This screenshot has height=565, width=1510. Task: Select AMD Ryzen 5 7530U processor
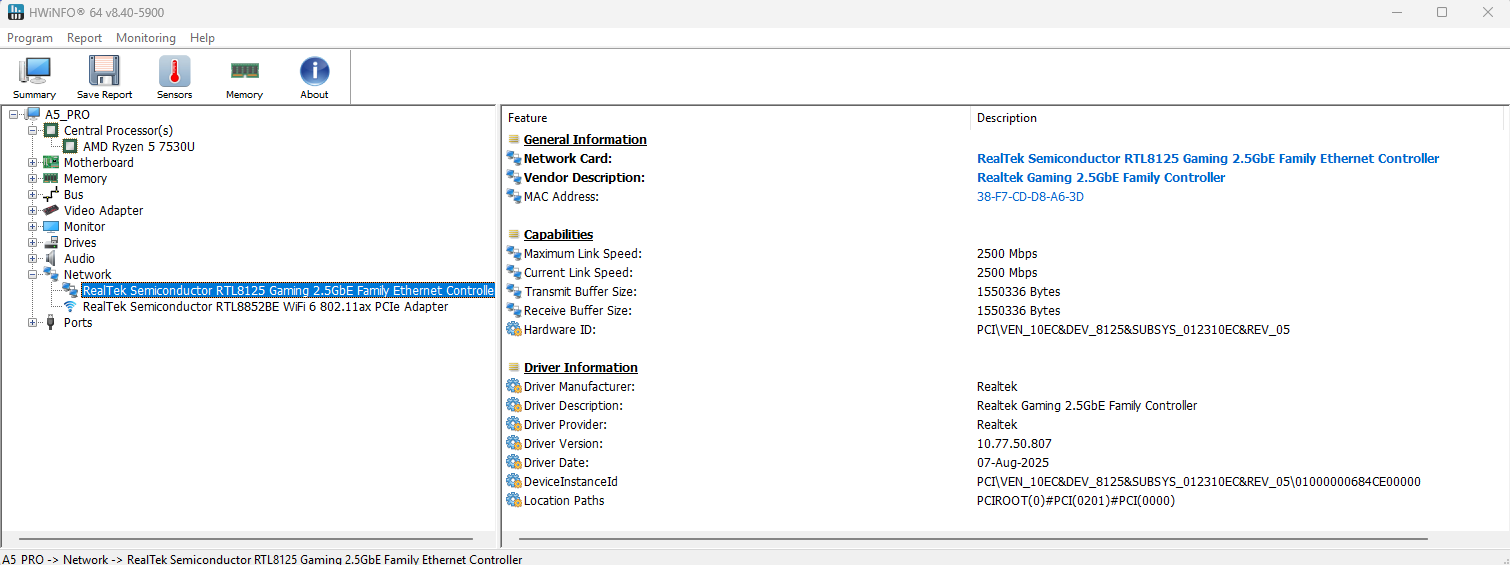tap(138, 147)
